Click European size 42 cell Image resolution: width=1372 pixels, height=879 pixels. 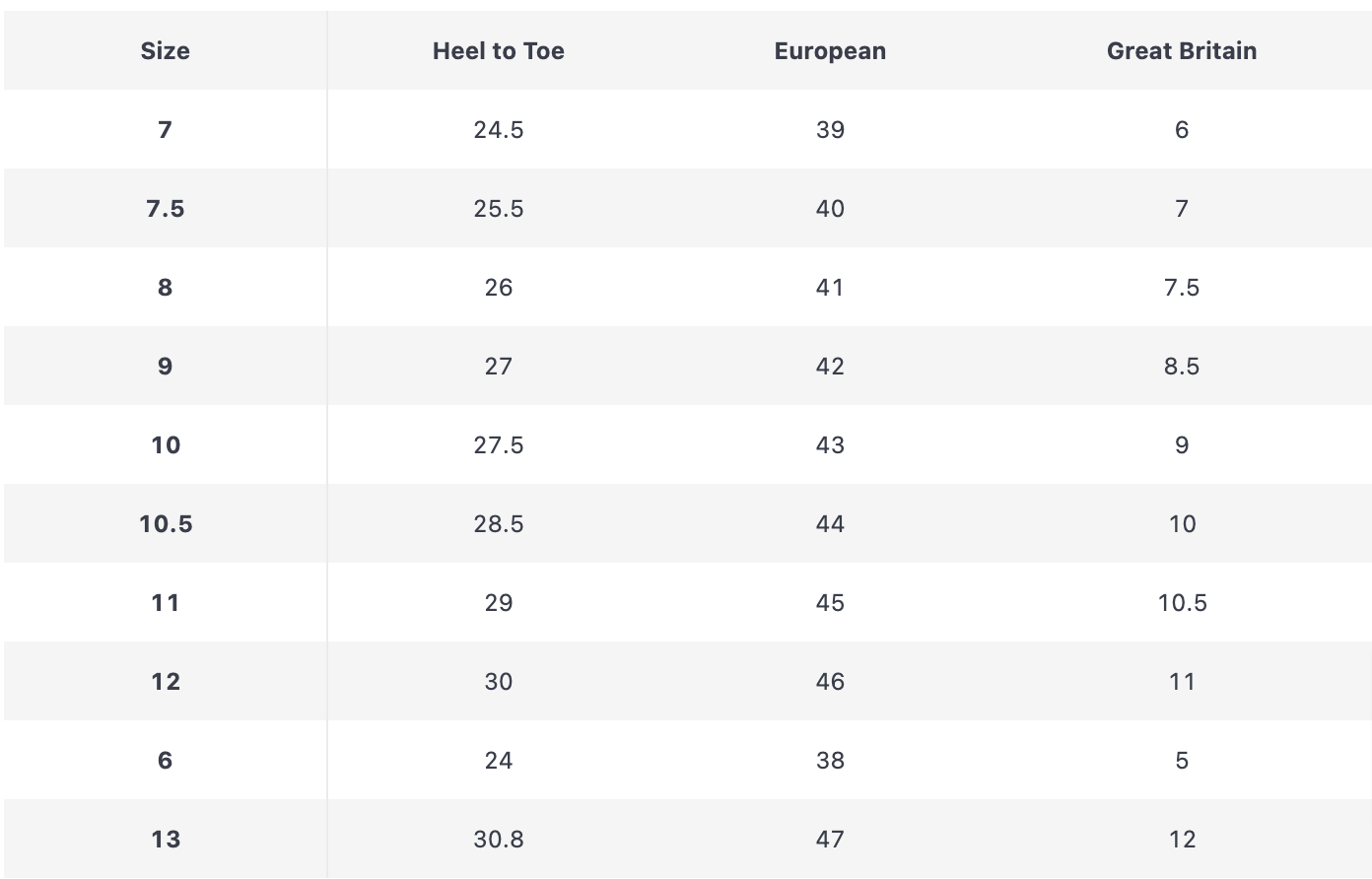[x=830, y=367]
